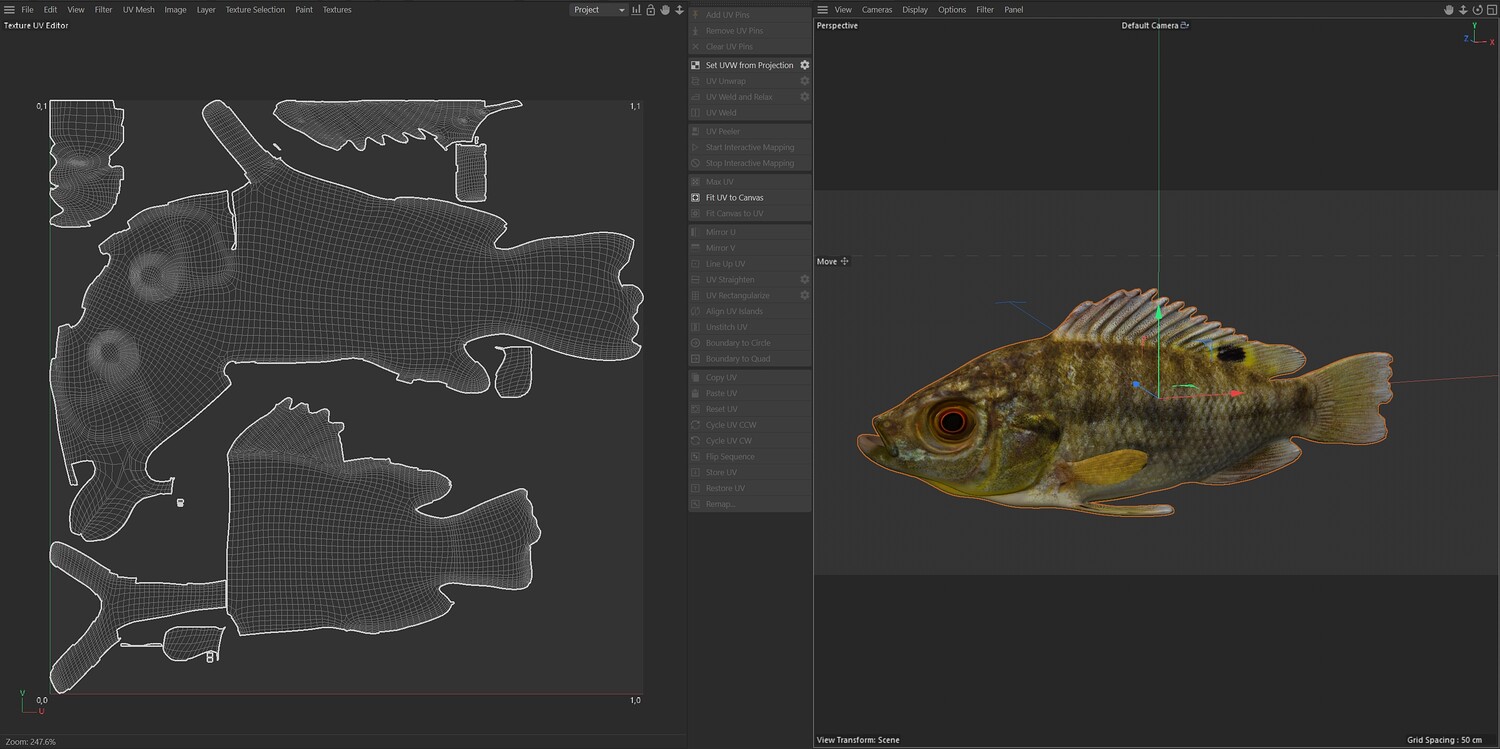Viewport: 1500px width, 749px height.
Task: Click the camera icon beside Default Camera
Action: [1185, 26]
